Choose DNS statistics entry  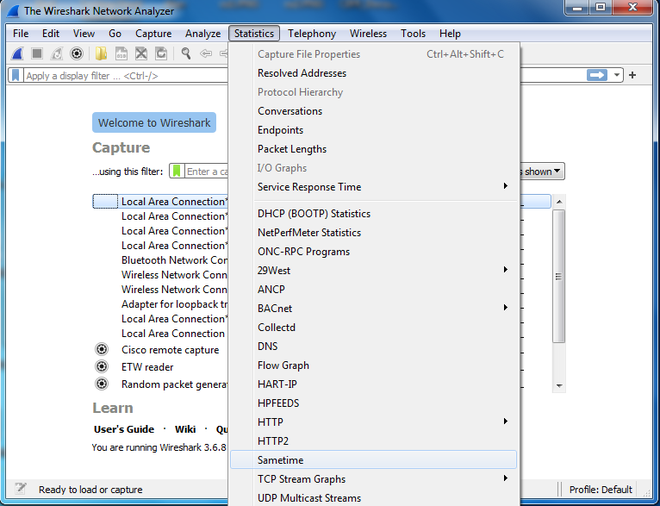coord(373,346)
